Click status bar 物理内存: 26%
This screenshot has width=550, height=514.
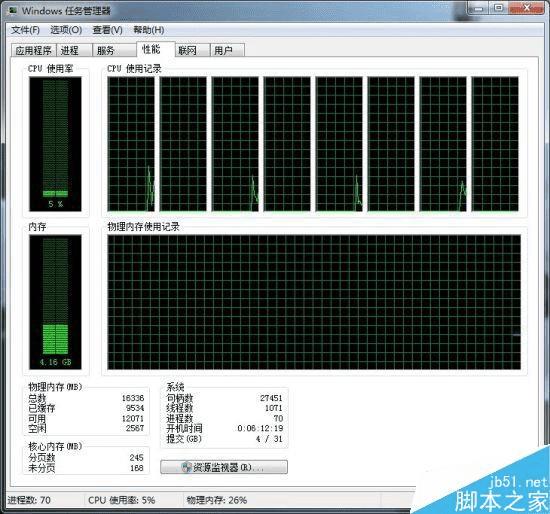click(x=217, y=500)
